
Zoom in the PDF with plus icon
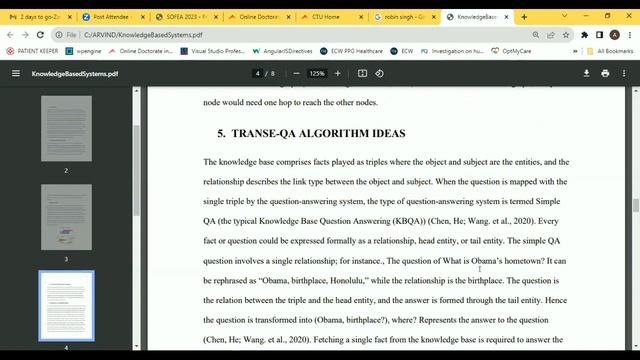click(x=338, y=73)
